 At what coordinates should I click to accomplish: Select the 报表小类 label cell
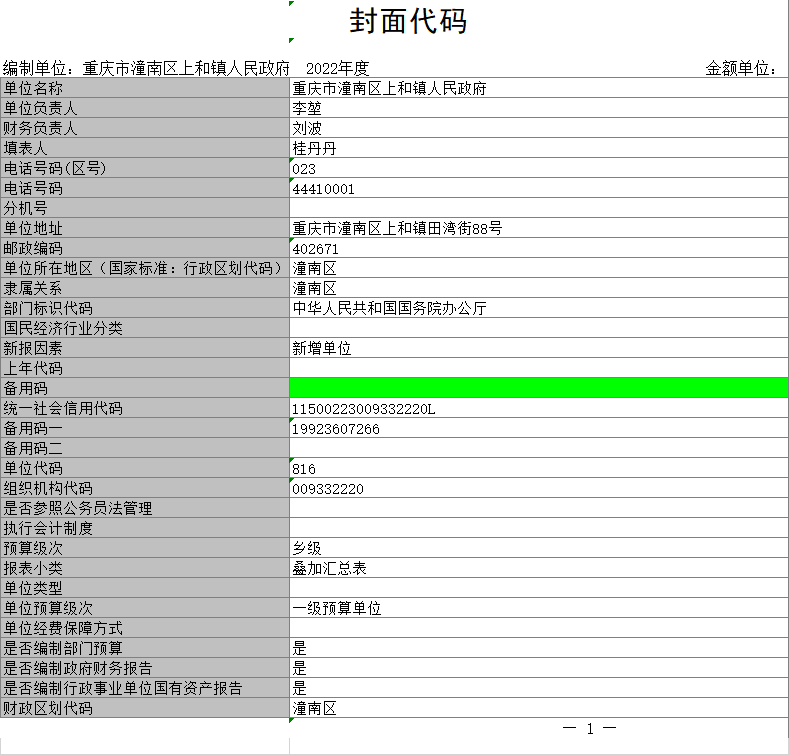click(x=145, y=568)
